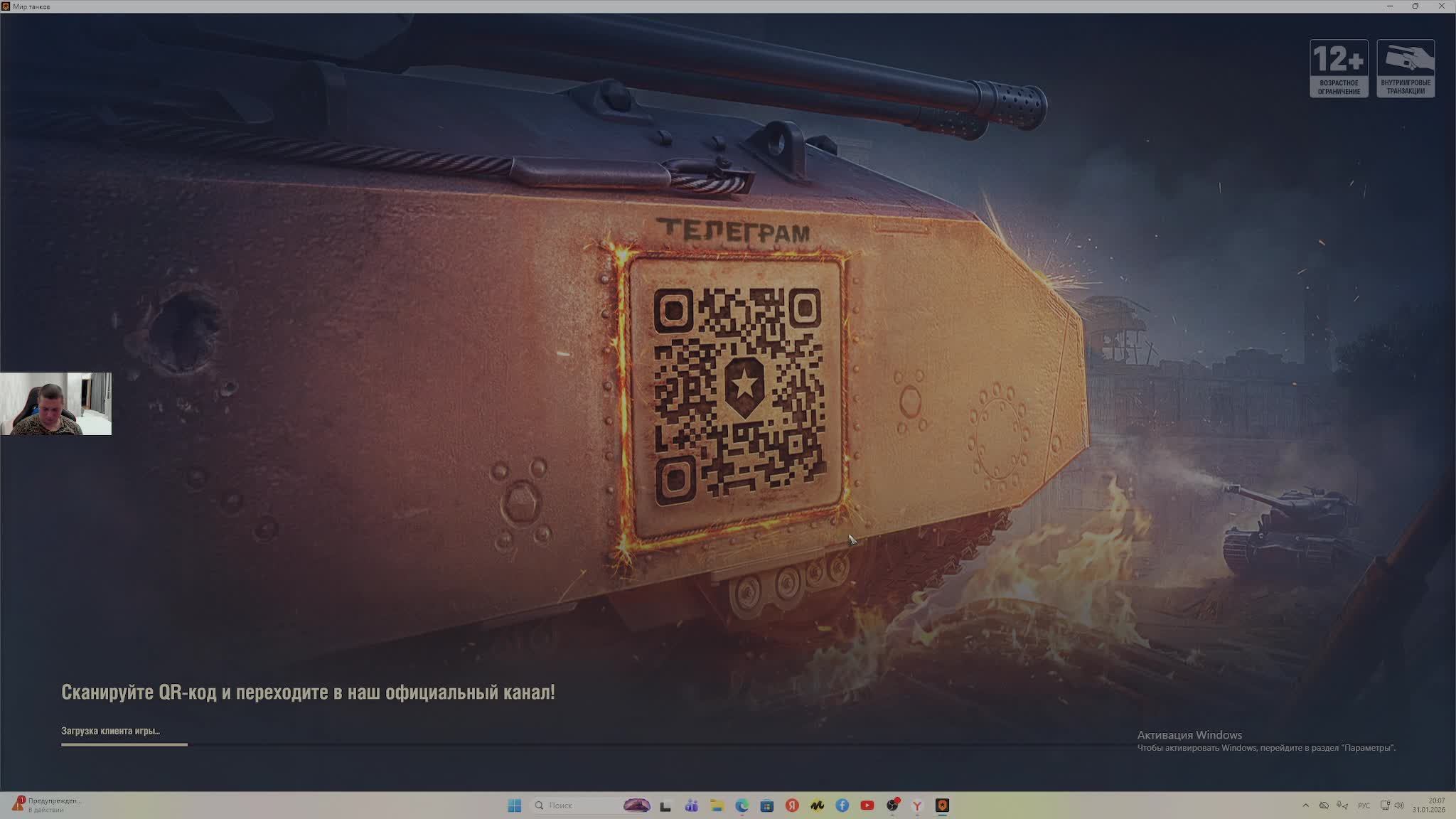Open Microsoft Store from the taskbar
Screen dimensions: 1456x819
(767, 805)
